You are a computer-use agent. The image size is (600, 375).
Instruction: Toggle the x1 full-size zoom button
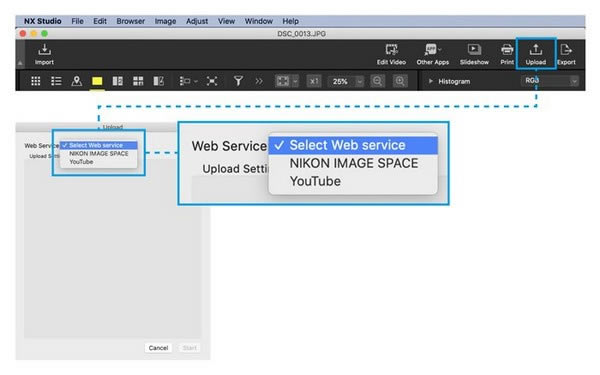(x=314, y=81)
